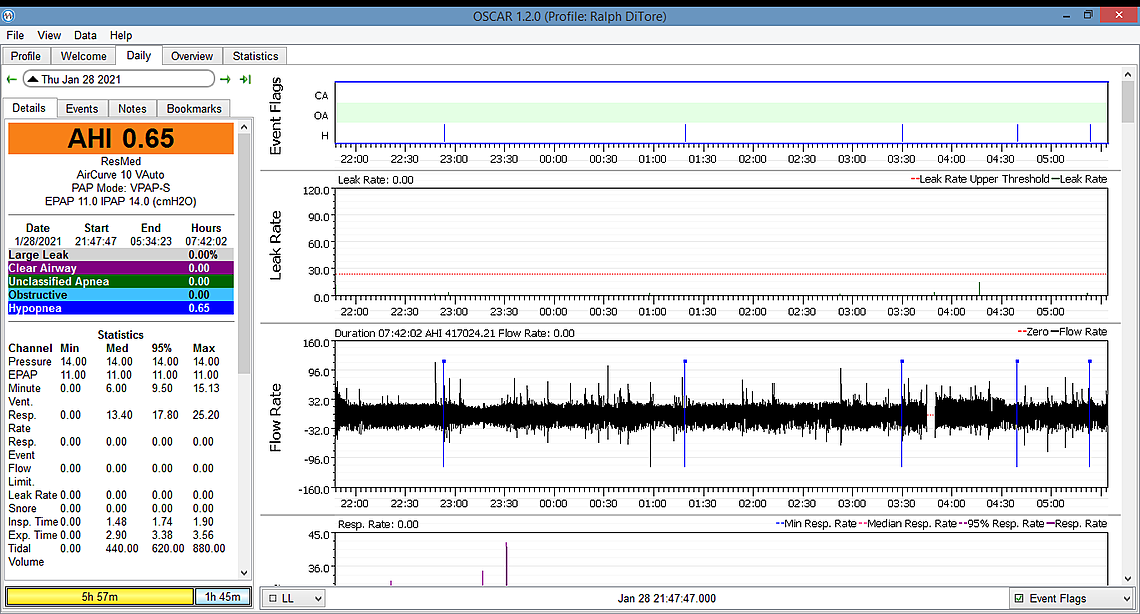Go to next day with right green arrow
Image resolution: width=1140 pixels, height=614 pixels.
coord(225,79)
